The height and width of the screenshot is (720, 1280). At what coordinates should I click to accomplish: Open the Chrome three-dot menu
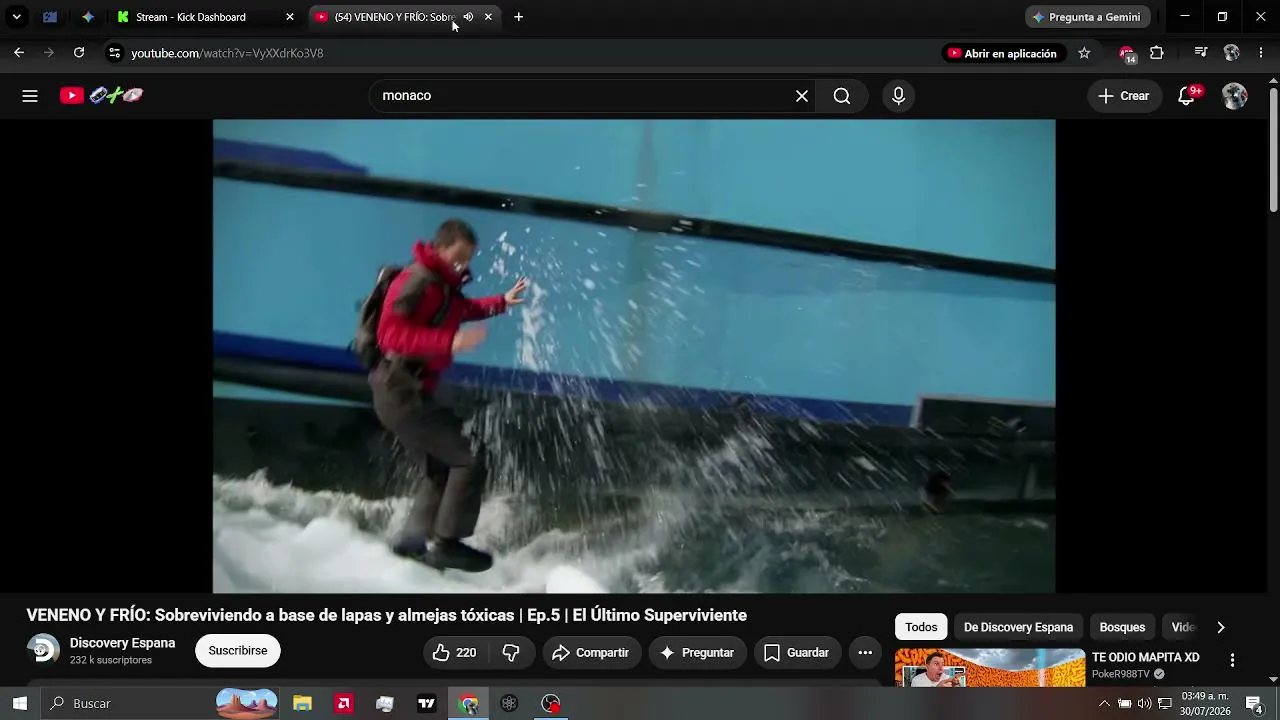(x=1261, y=53)
